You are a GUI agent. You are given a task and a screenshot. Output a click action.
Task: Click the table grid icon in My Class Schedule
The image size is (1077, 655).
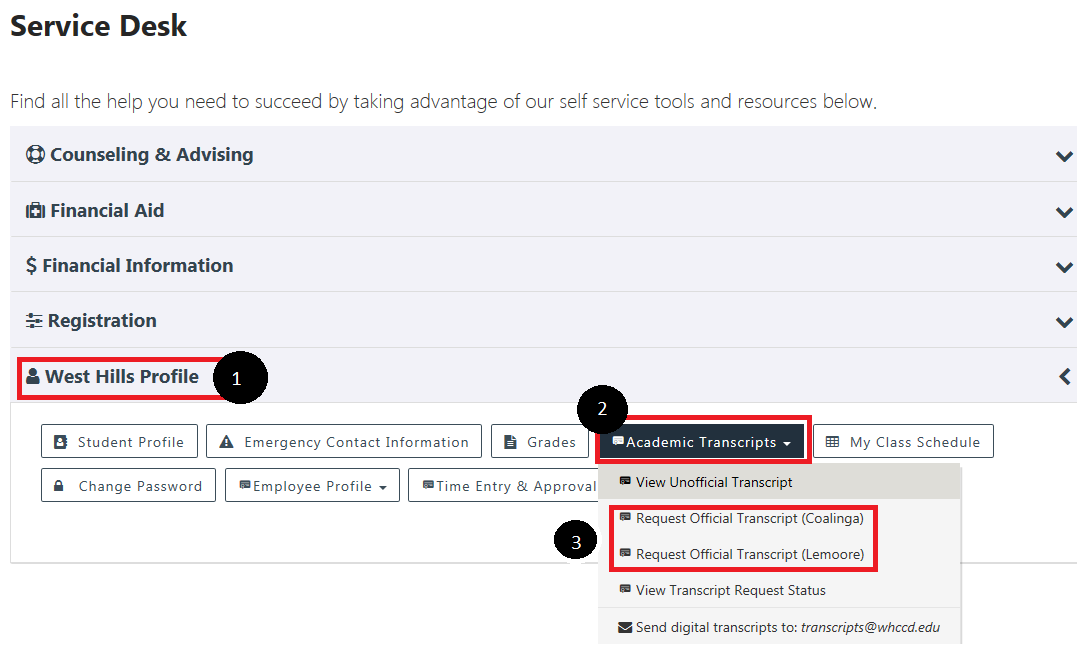832,442
